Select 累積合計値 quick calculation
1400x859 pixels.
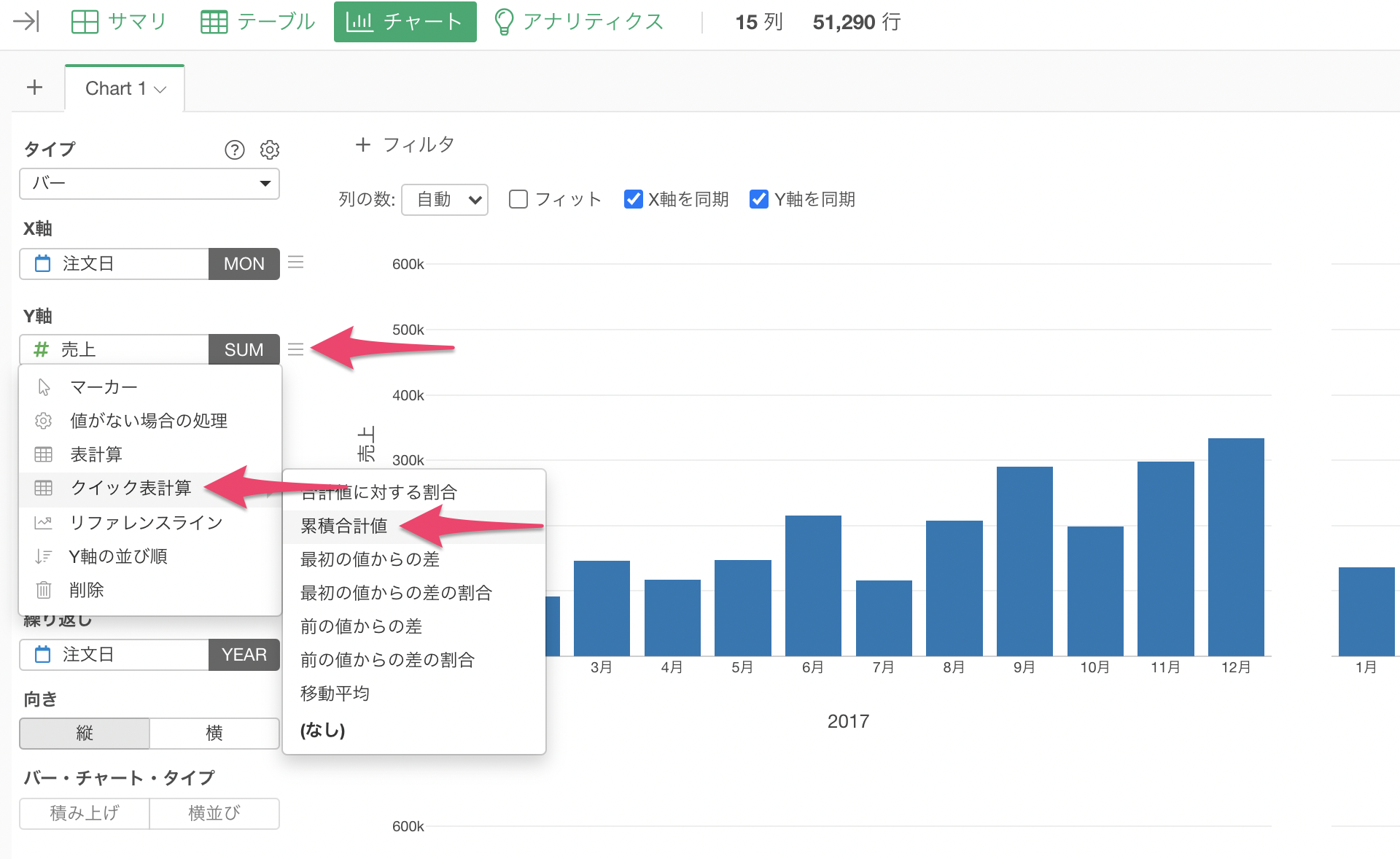coord(413,526)
